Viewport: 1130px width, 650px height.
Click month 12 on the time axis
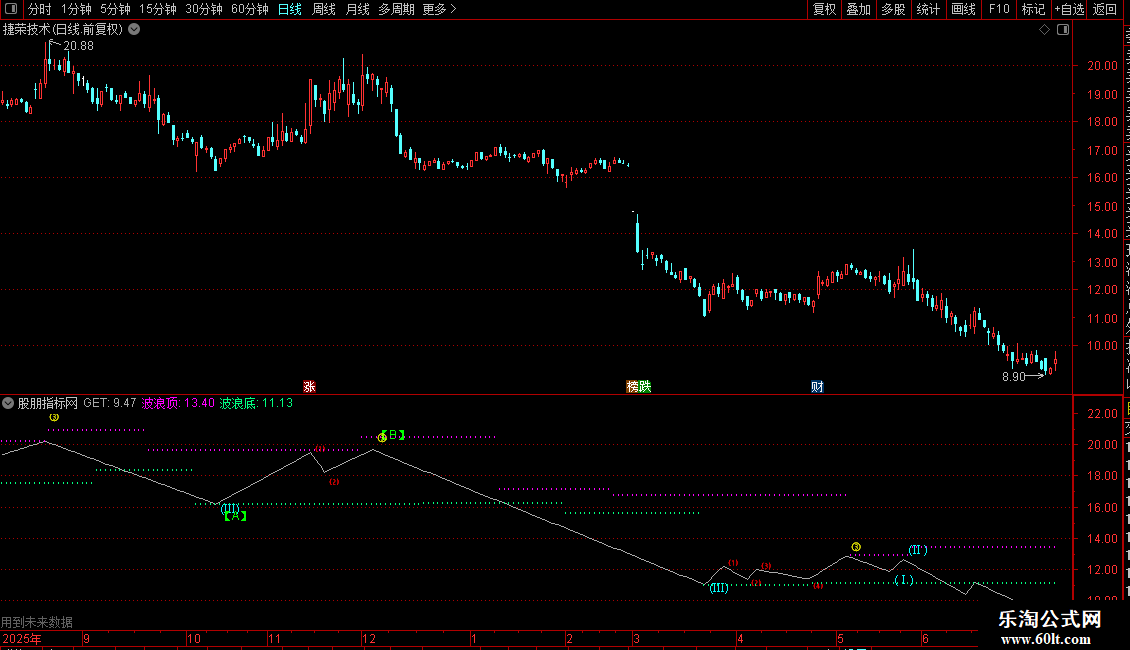tap(369, 639)
